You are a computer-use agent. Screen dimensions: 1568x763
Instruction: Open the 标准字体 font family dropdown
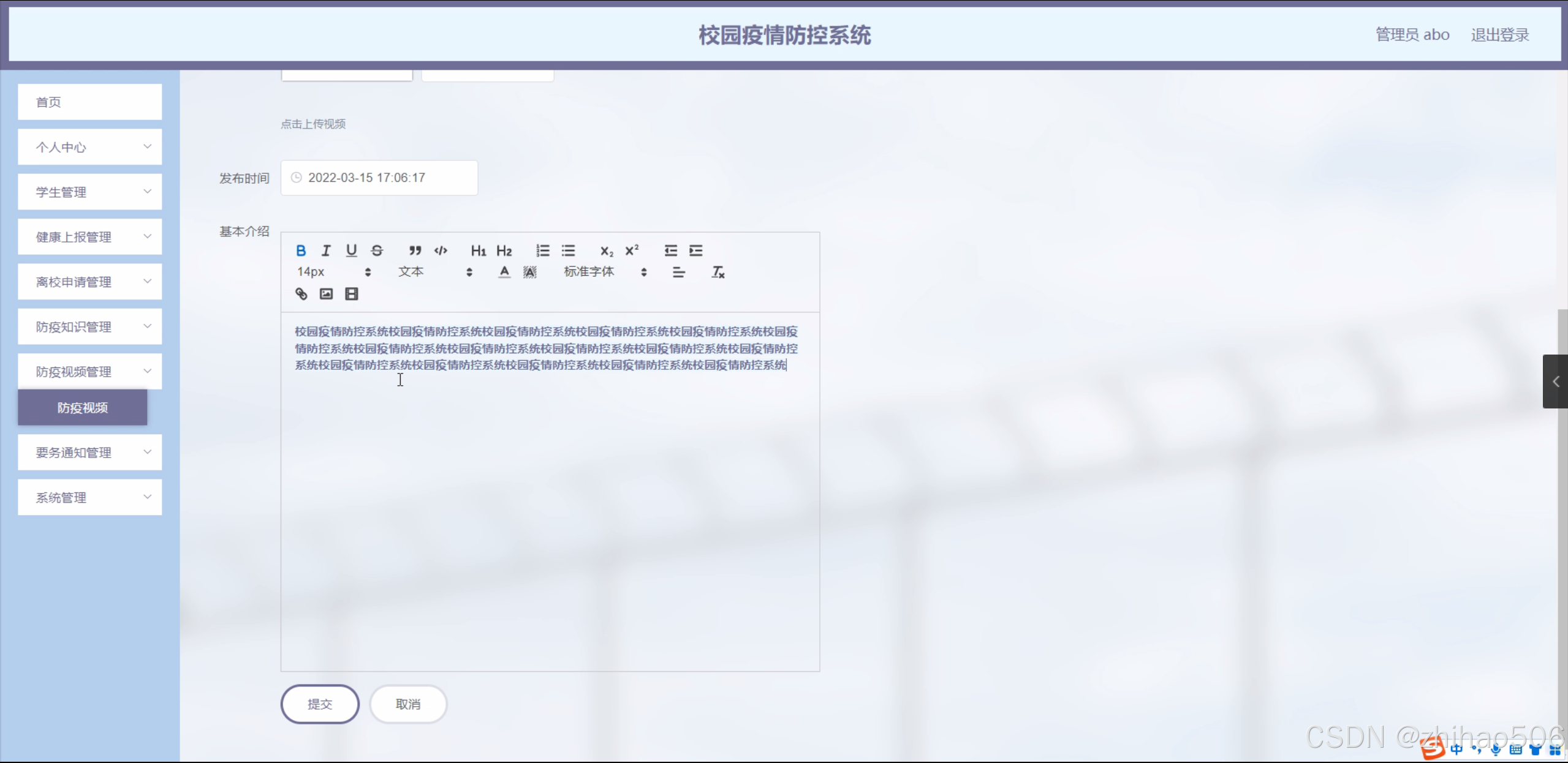605,272
